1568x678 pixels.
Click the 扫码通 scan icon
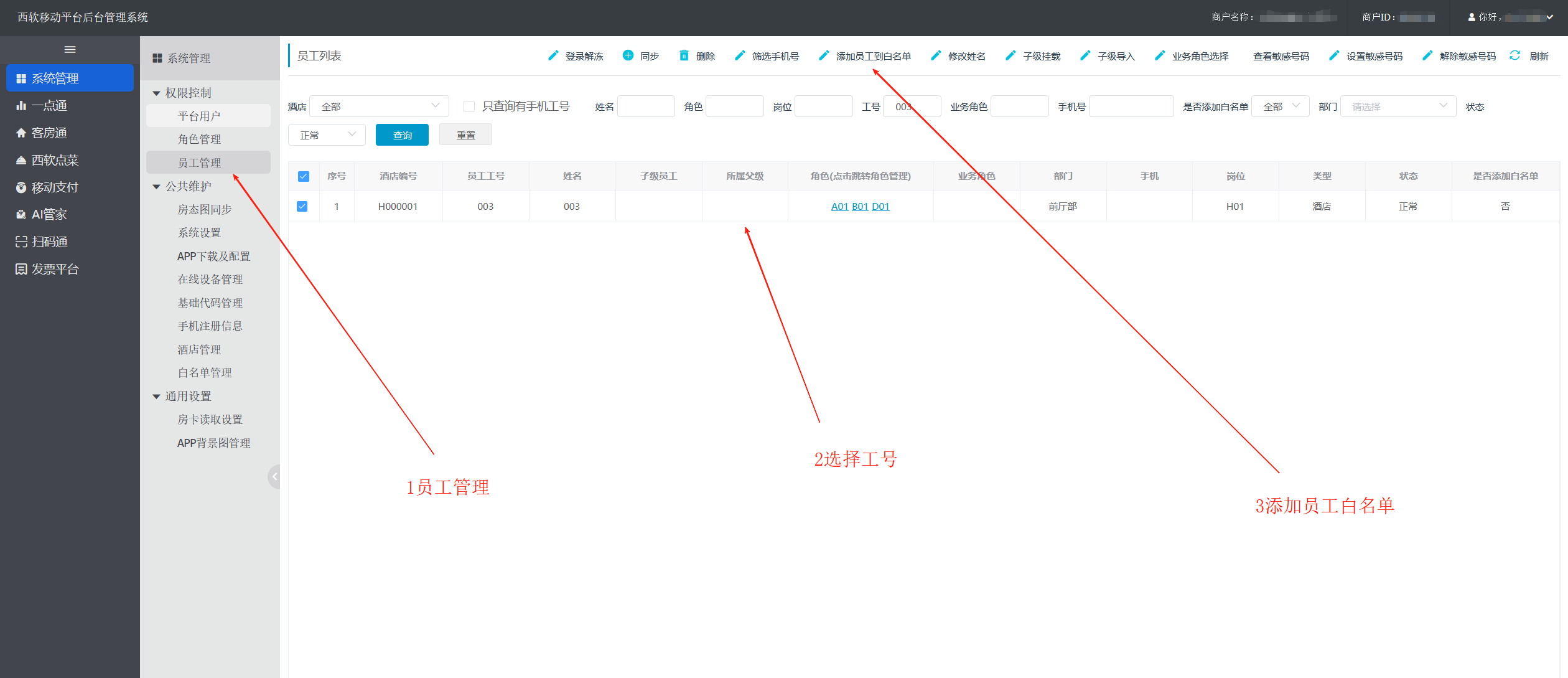click(x=21, y=242)
